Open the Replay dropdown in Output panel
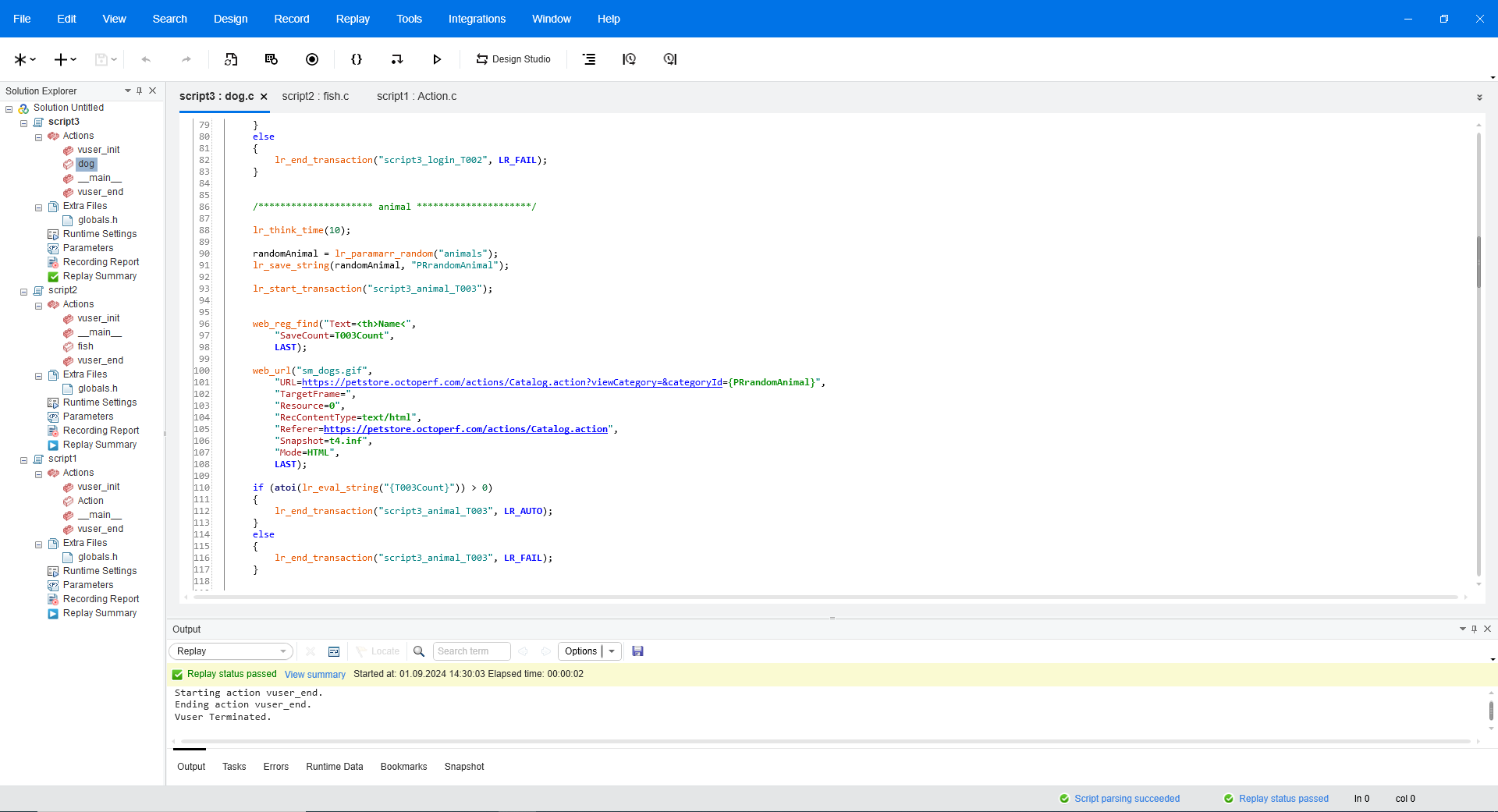 click(231, 651)
